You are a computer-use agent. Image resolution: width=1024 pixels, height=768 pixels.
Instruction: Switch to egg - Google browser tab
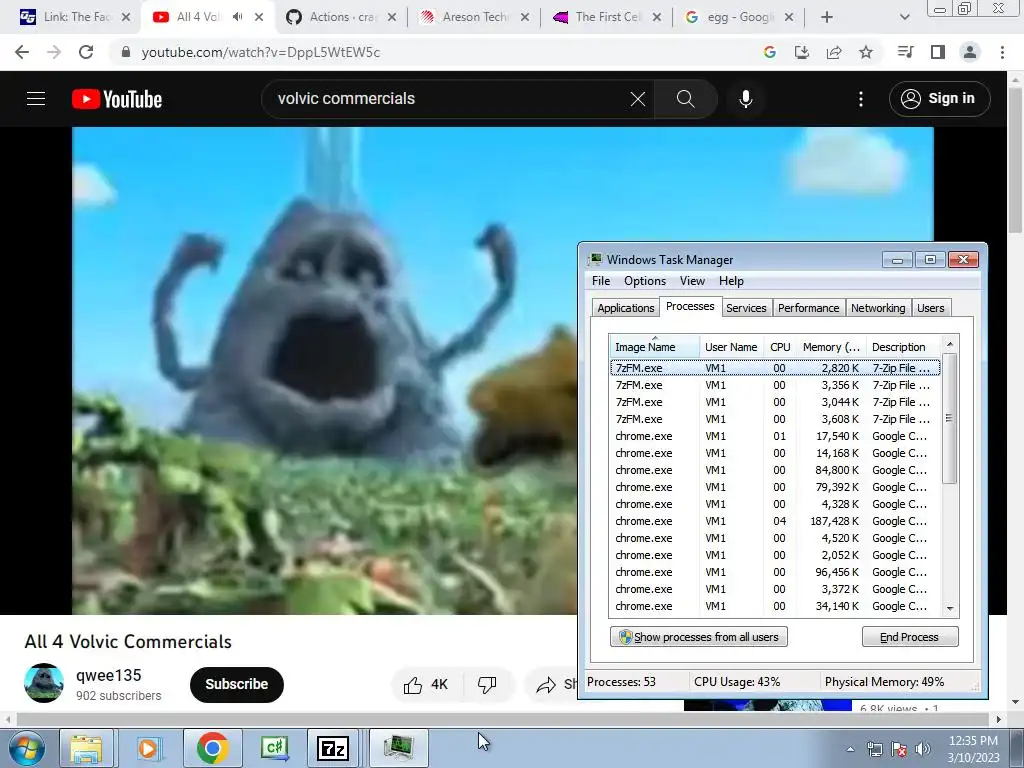point(738,18)
